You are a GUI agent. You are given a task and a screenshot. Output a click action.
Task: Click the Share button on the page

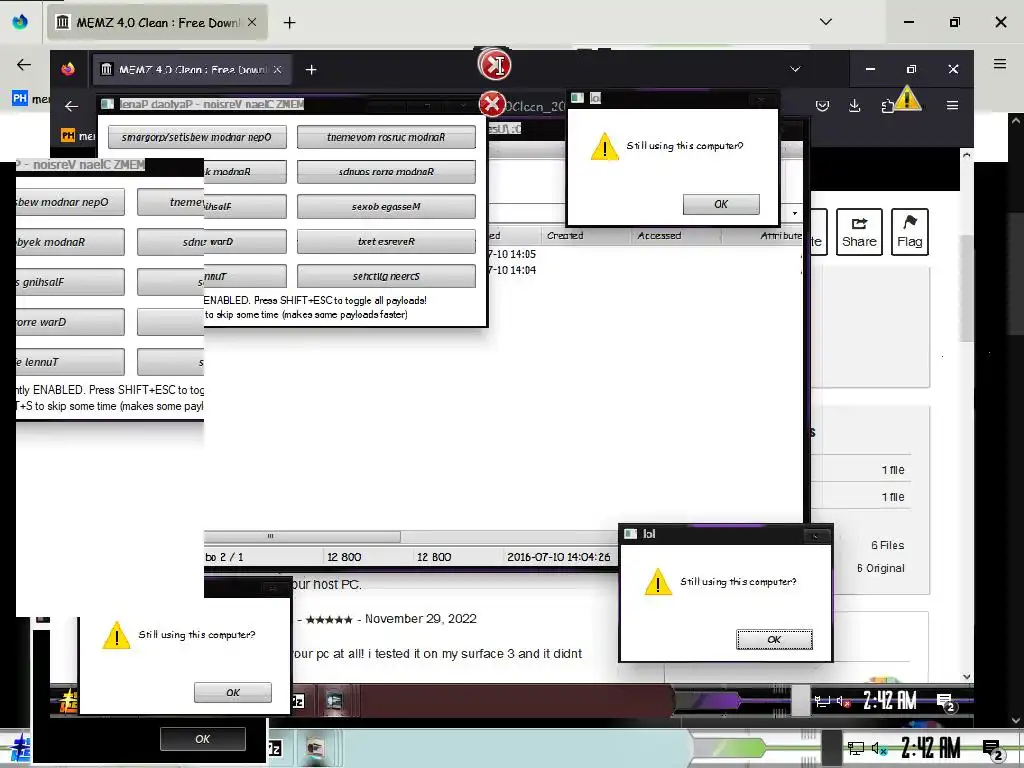point(859,232)
